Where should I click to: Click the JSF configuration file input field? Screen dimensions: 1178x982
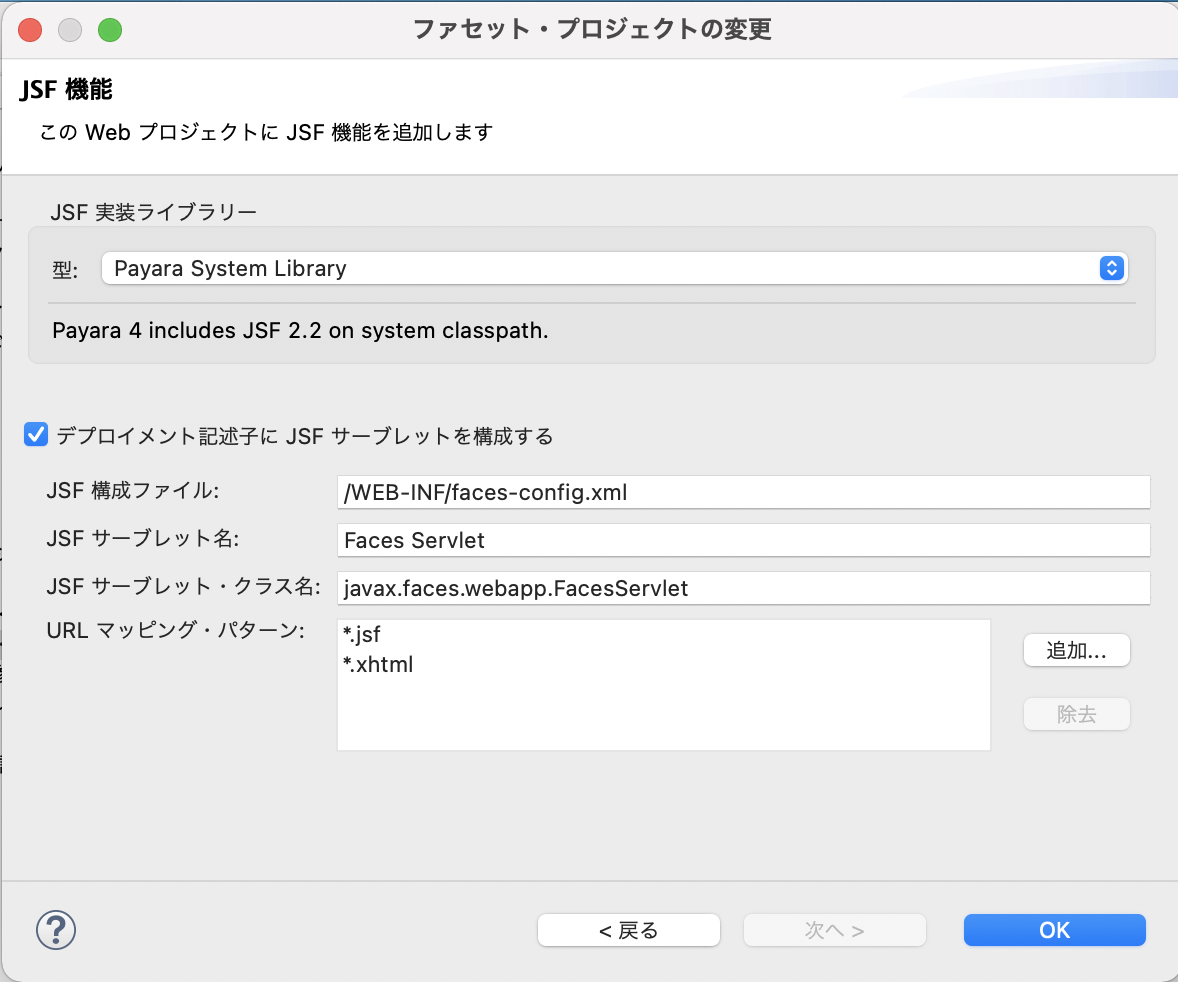(743, 492)
